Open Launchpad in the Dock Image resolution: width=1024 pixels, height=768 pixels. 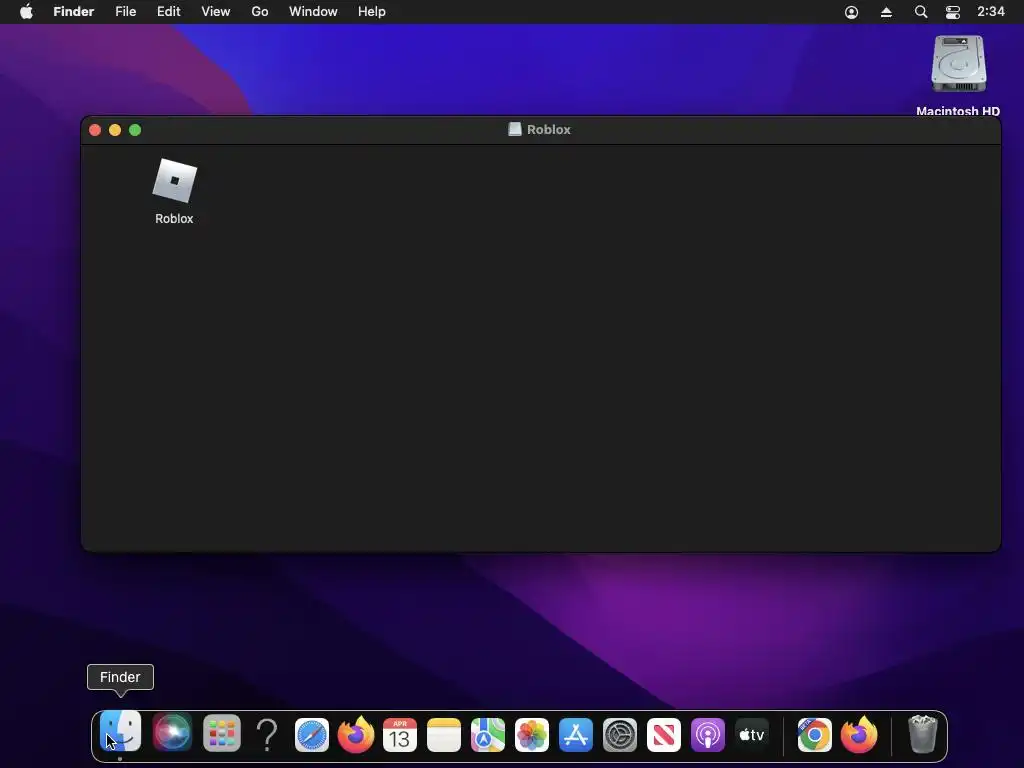pos(222,734)
